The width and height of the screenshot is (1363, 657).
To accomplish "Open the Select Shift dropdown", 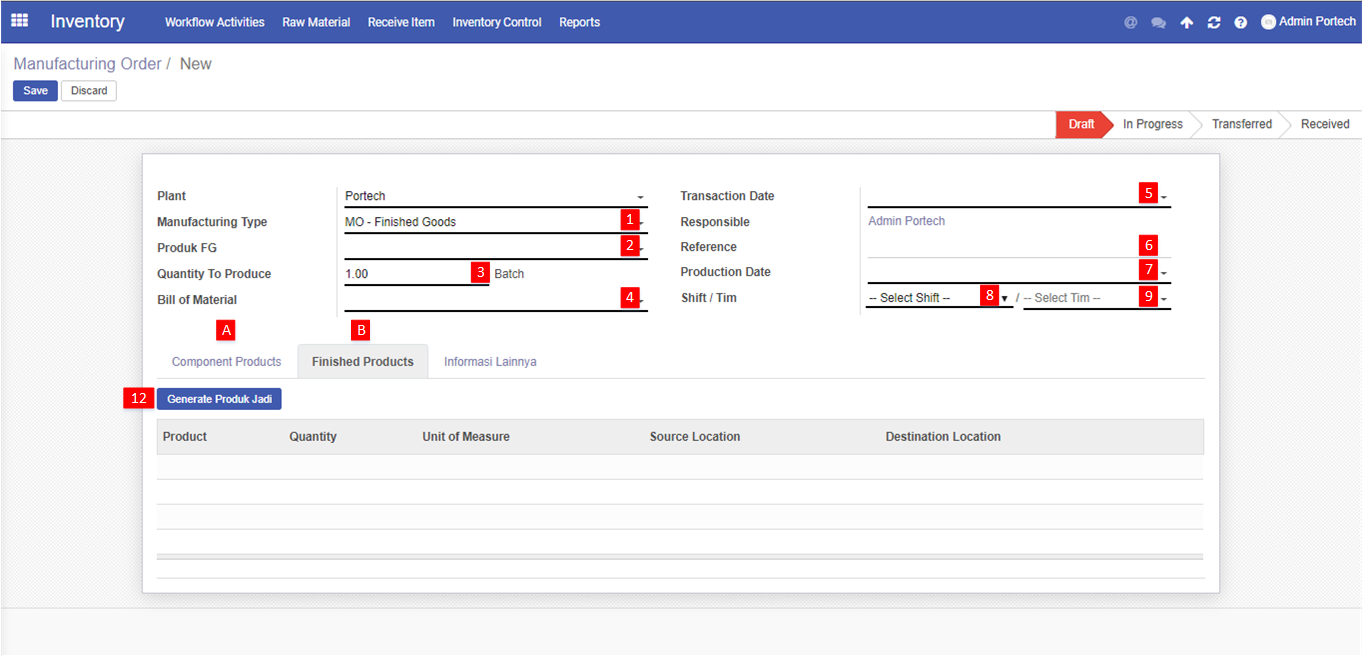I will click(938, 298).
